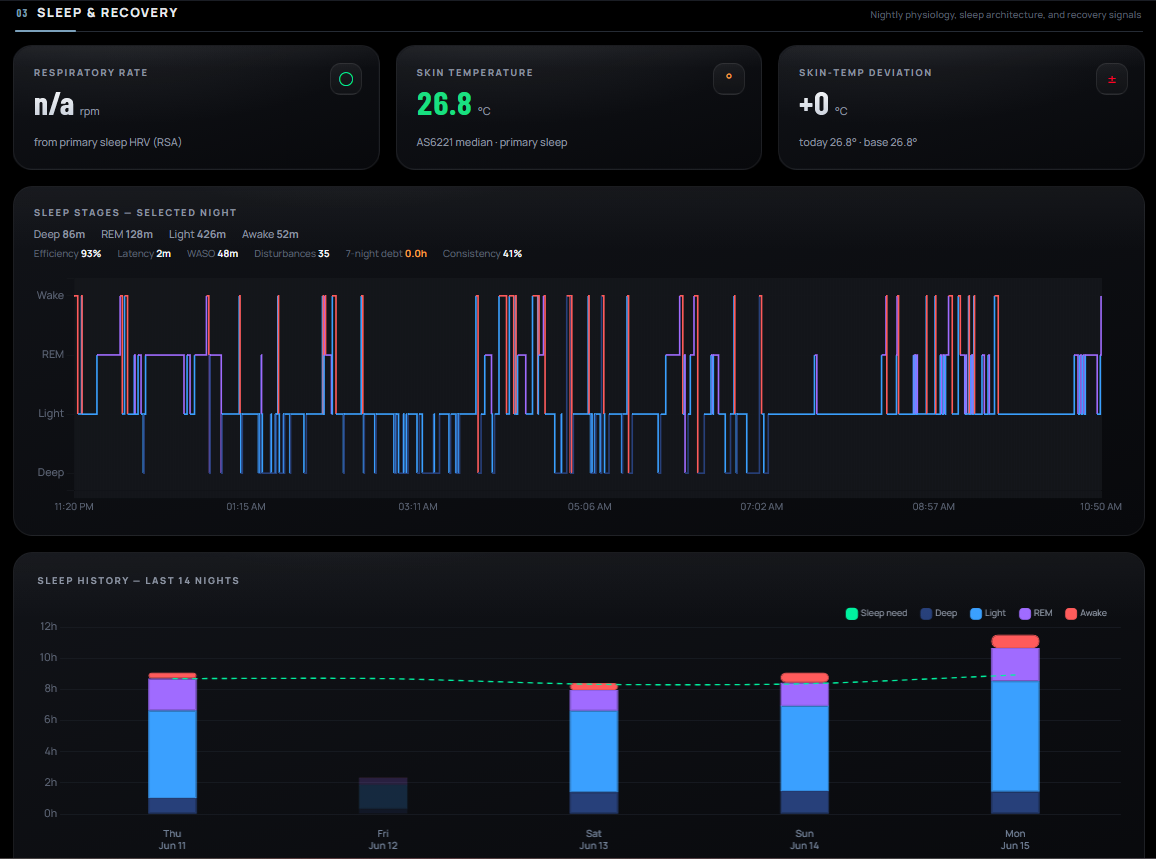Click the Consistency 41% metric
This screenshot has width=1156, height=859.
(x=482, y=254)
